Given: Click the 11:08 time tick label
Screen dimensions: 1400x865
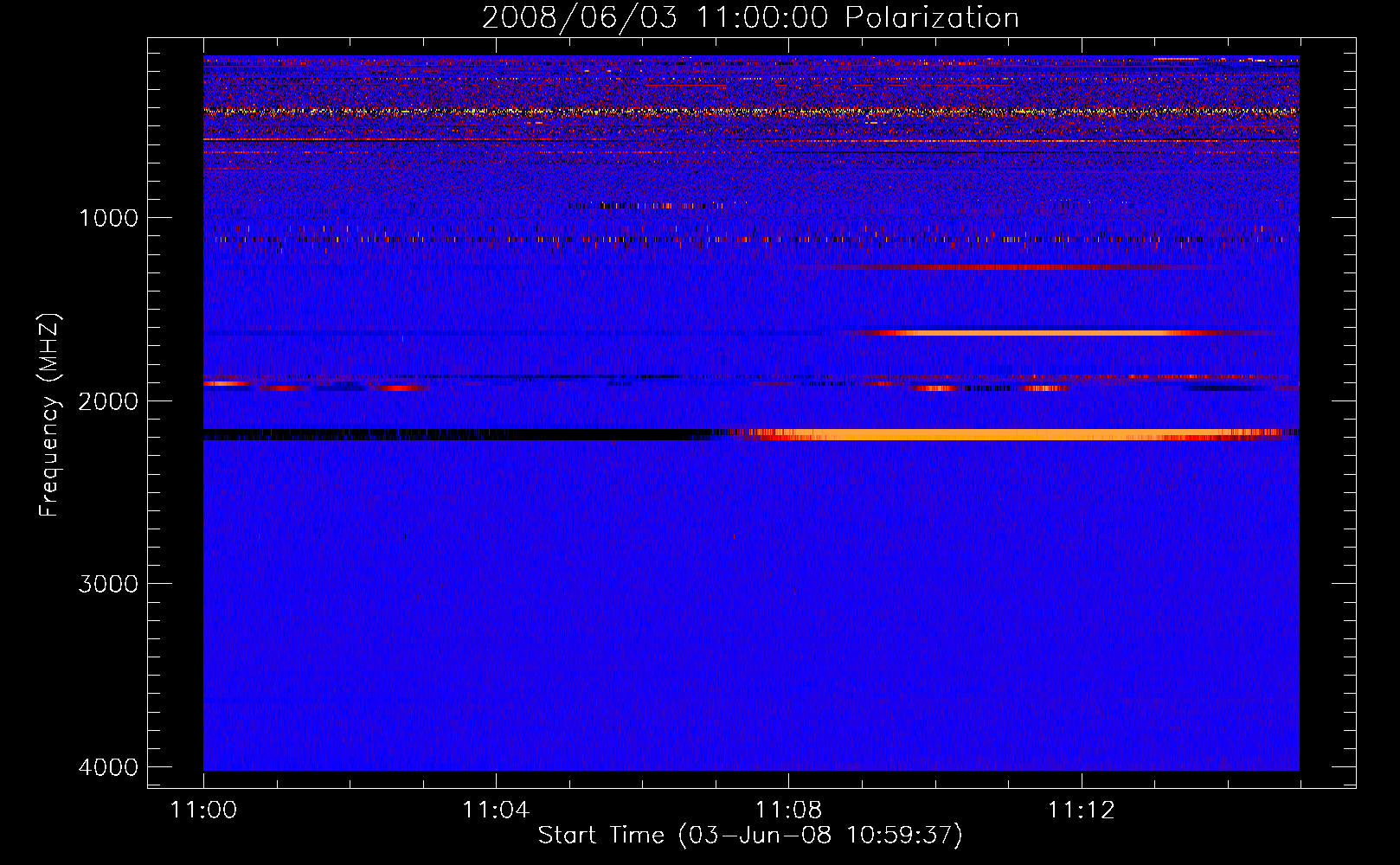Looking at the screenshot, I should pos(788,811).
